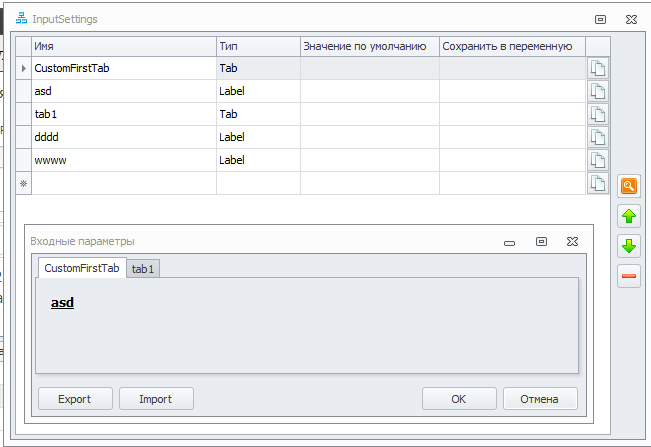
Task: Click the InputSettings window icon
Action: [x=21, y=19]
